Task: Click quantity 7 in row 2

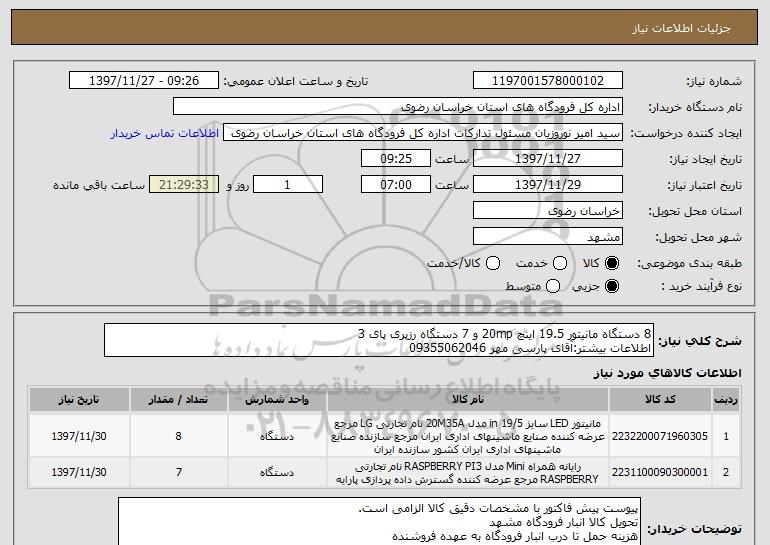Action: pos(178,472)
